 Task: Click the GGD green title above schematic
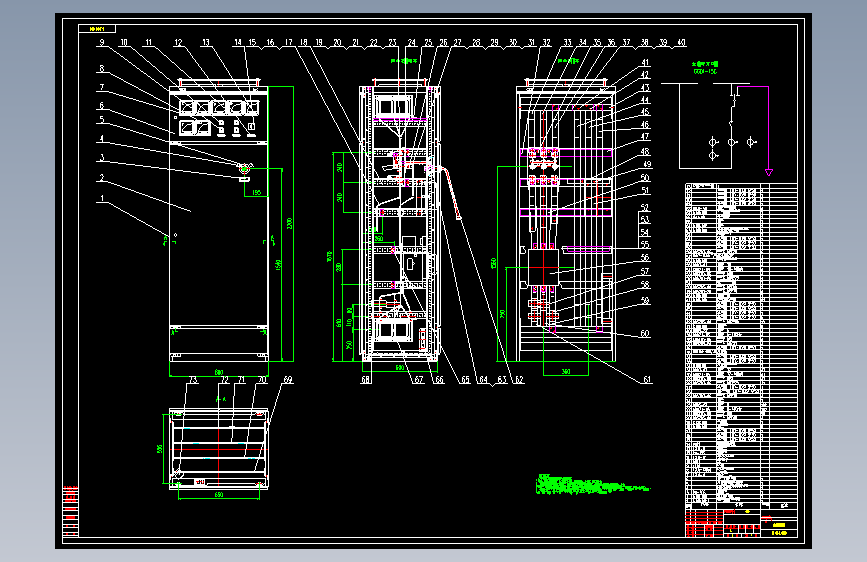coord(705,71)
